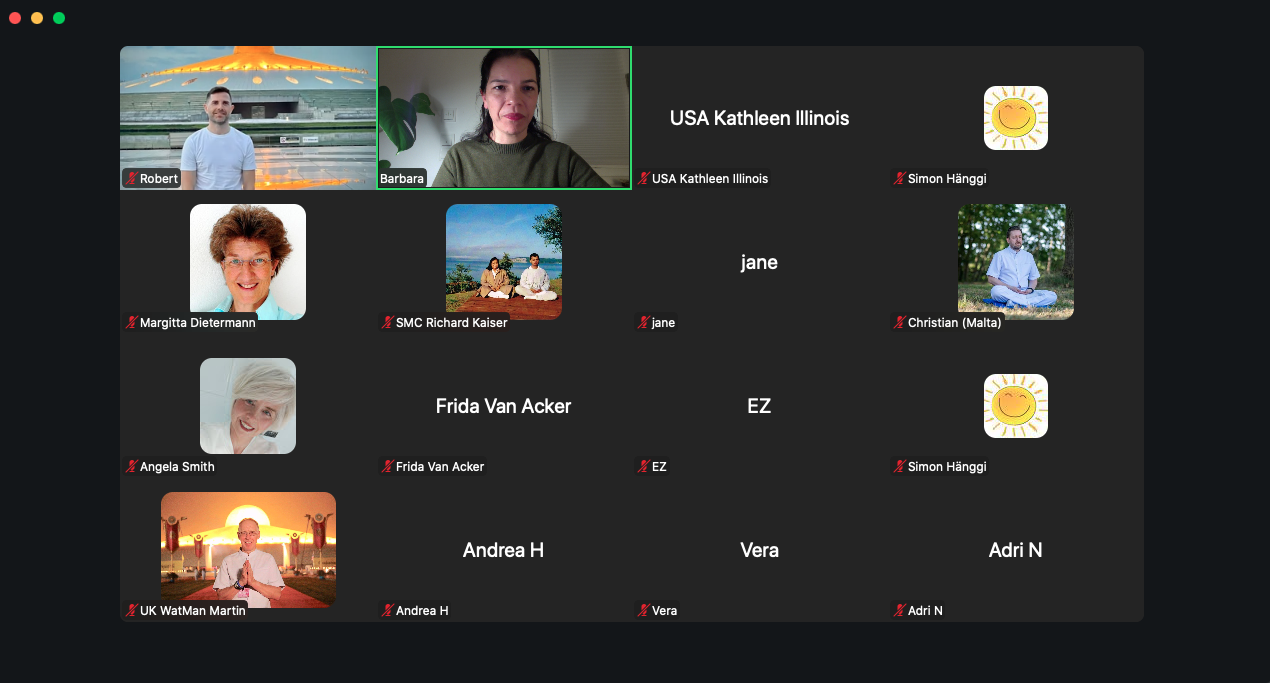
Task: Click the green fullscreen window button
Action: 59,18
